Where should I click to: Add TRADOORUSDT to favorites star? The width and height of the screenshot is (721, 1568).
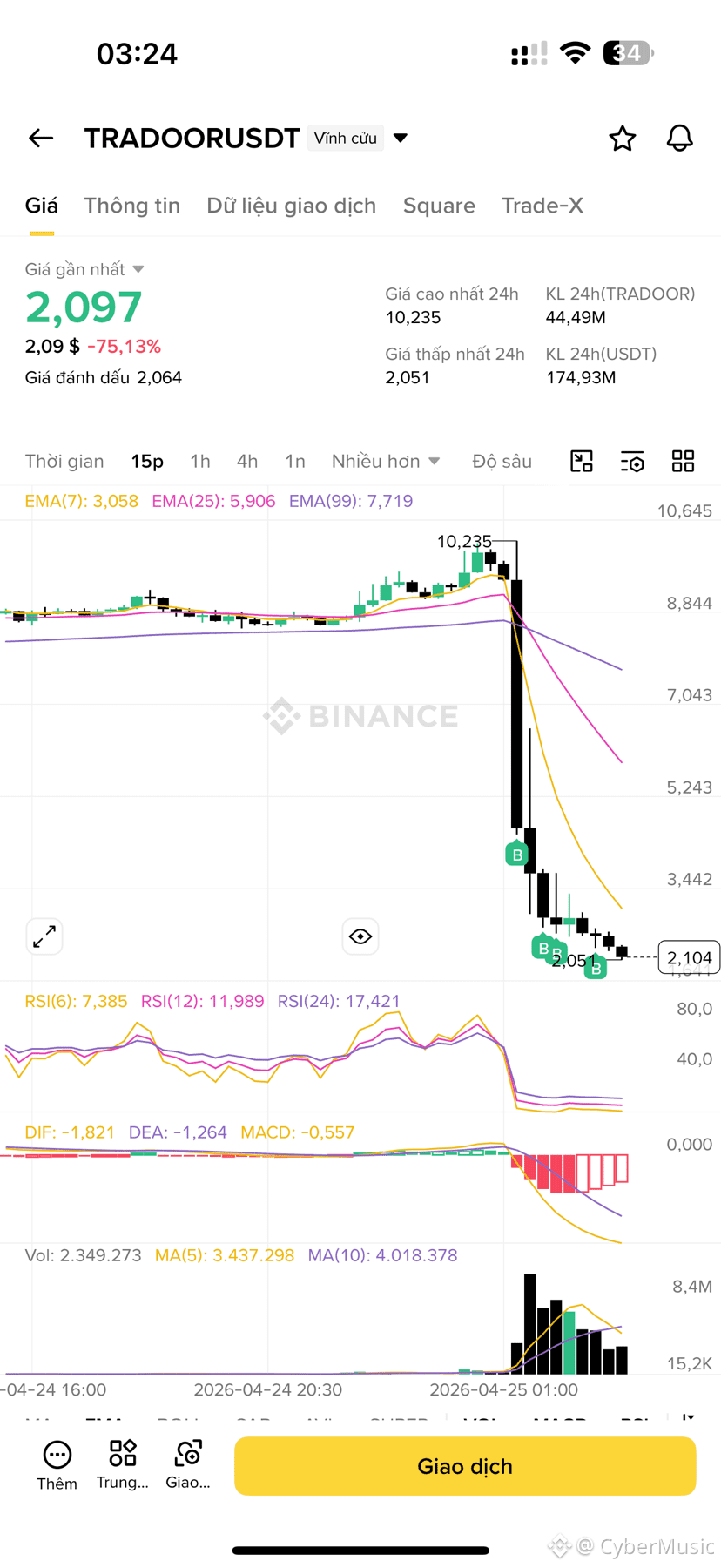[622, 138]
